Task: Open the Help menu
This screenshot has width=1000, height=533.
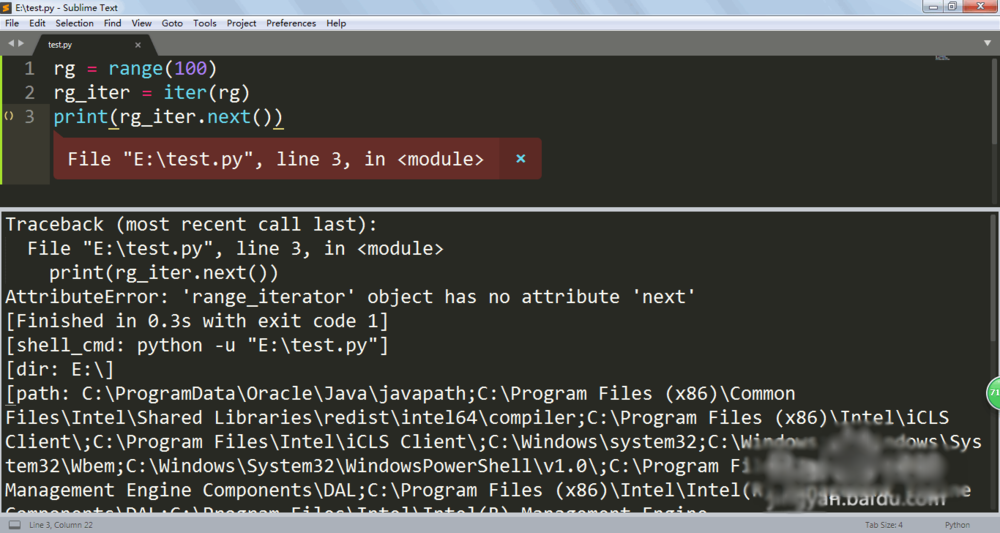Action: [x=336, y=23]
